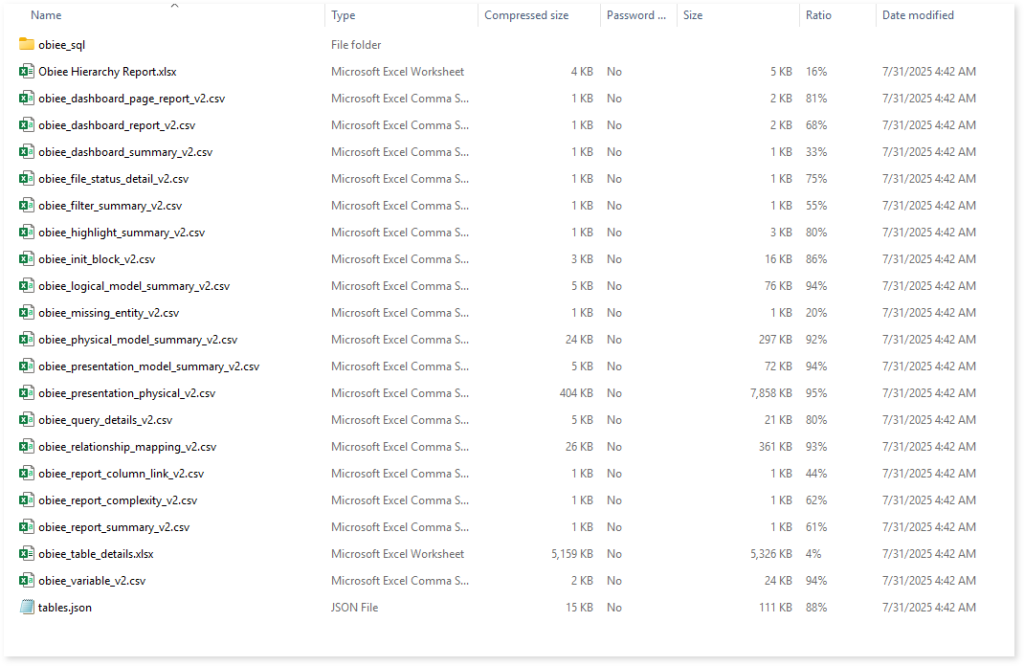Click the tables.json file icon

pyautogui.click(x=27, y=607)
